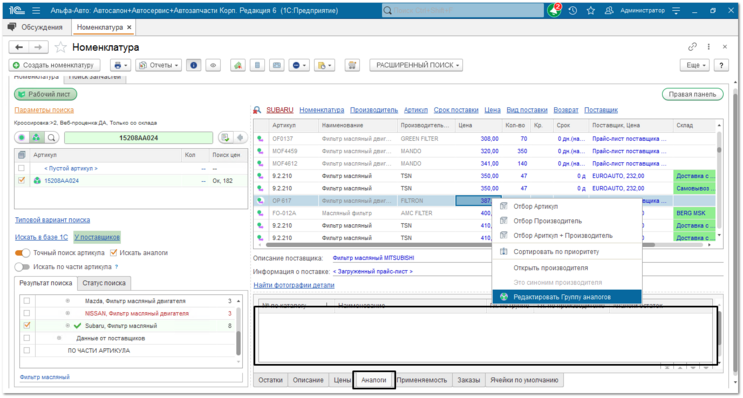The height and width of the screenshot is (398, 743).
Task: Open the 1C main menu hamburger icon
Action: 36,10
